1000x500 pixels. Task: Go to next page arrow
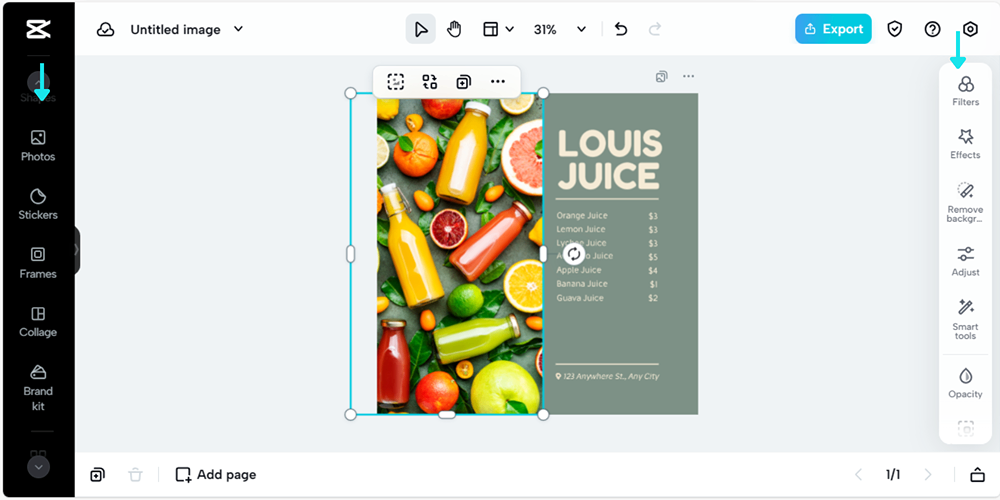click(928, 474)
